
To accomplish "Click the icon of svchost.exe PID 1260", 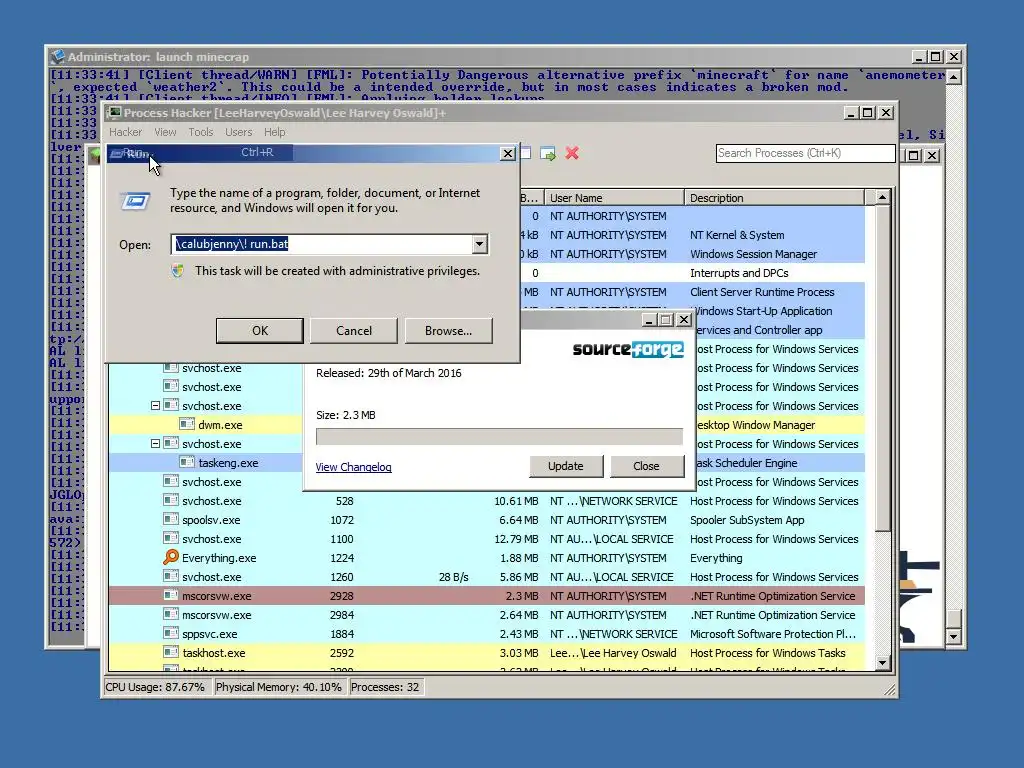I will coord(170,576).
